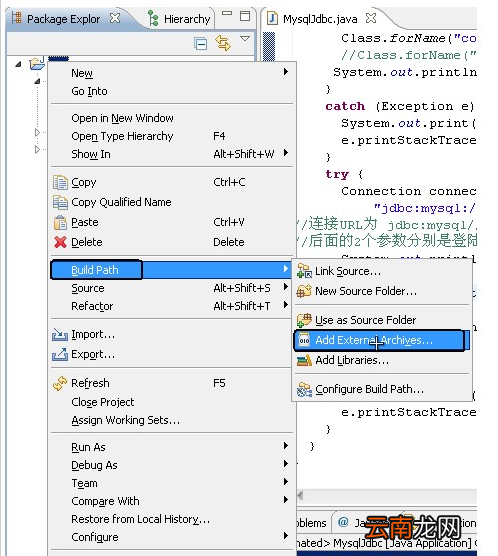Choose Add External Archives...
Image resolution: width=498 pixels, height=556 pixels.
click(x=382, y=340)
